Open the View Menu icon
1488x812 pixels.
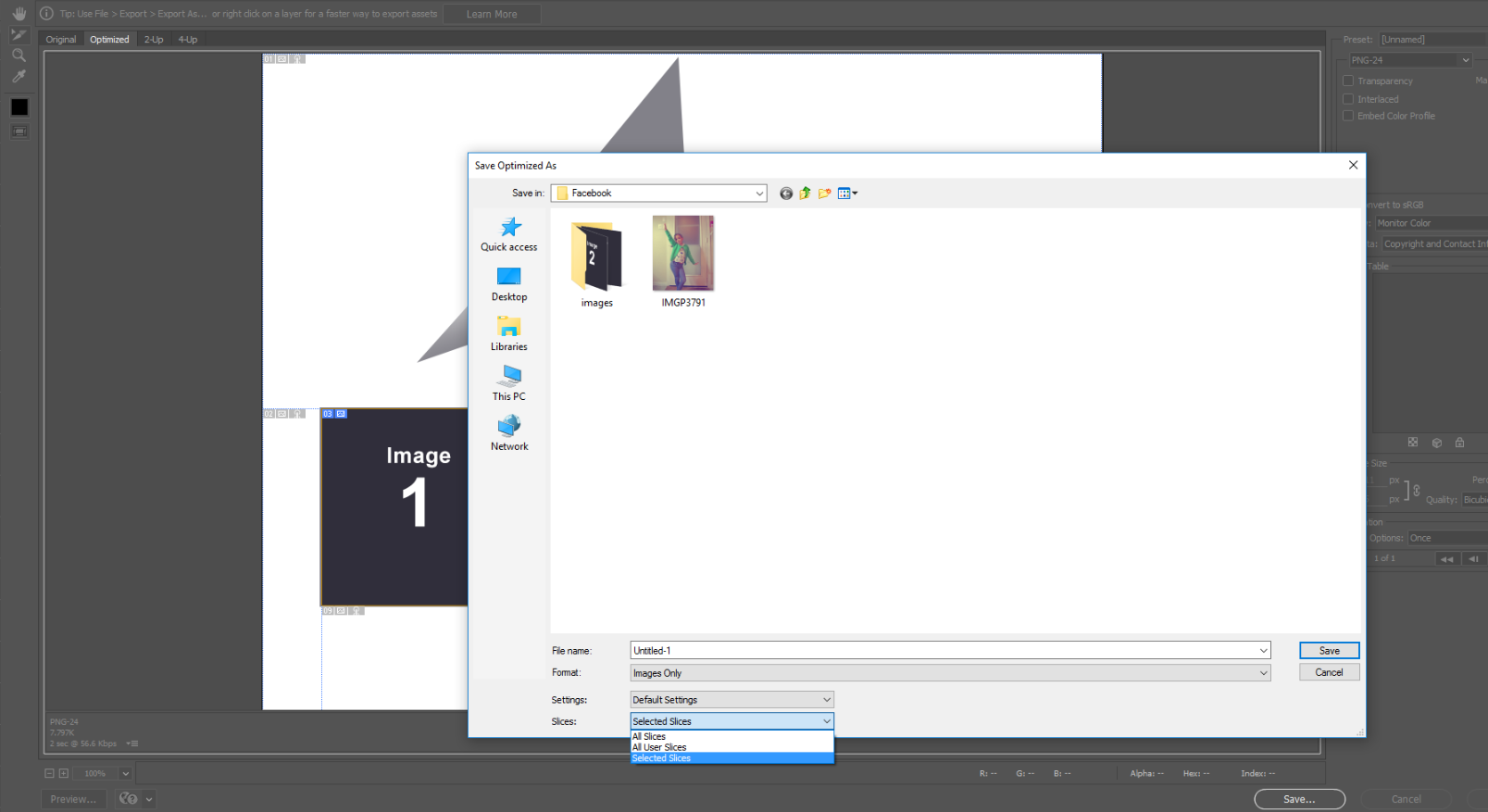pos(847,194)
